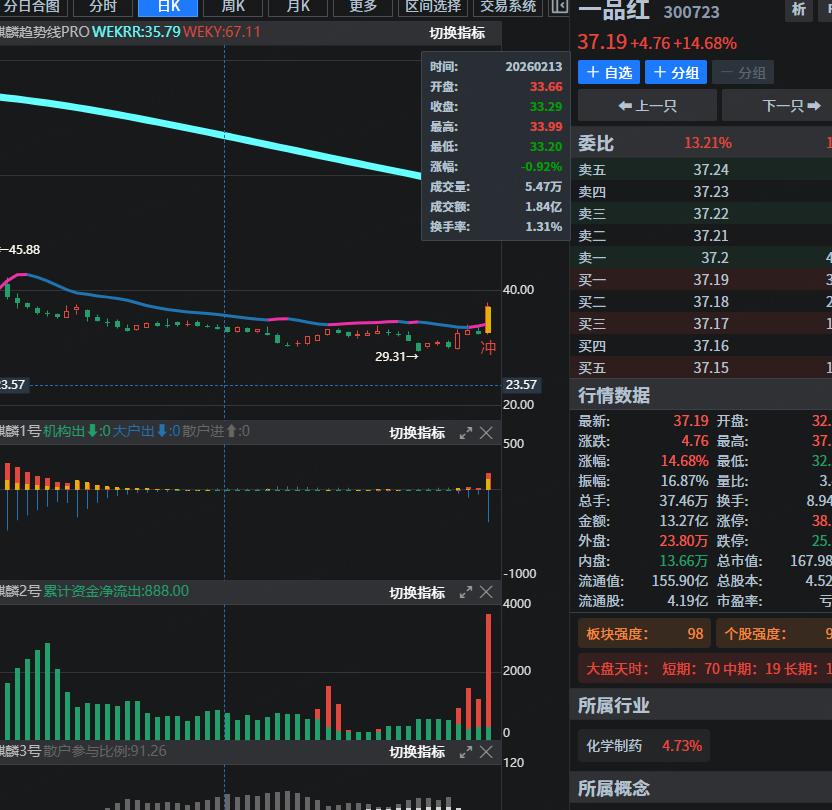Open 切换指标 for the 趋势线PRO panel
The image size is (832, 810).
pos(457,33)
